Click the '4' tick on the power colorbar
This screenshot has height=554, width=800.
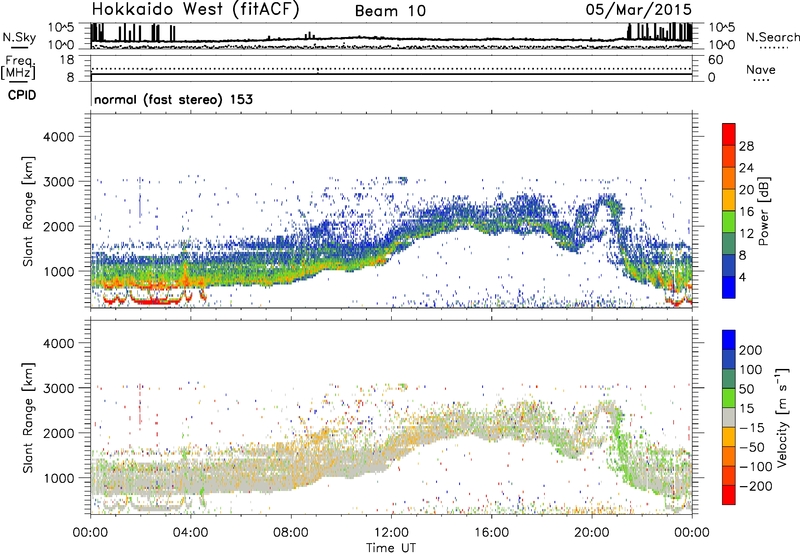pyautogui.click(x=742, y=277)
